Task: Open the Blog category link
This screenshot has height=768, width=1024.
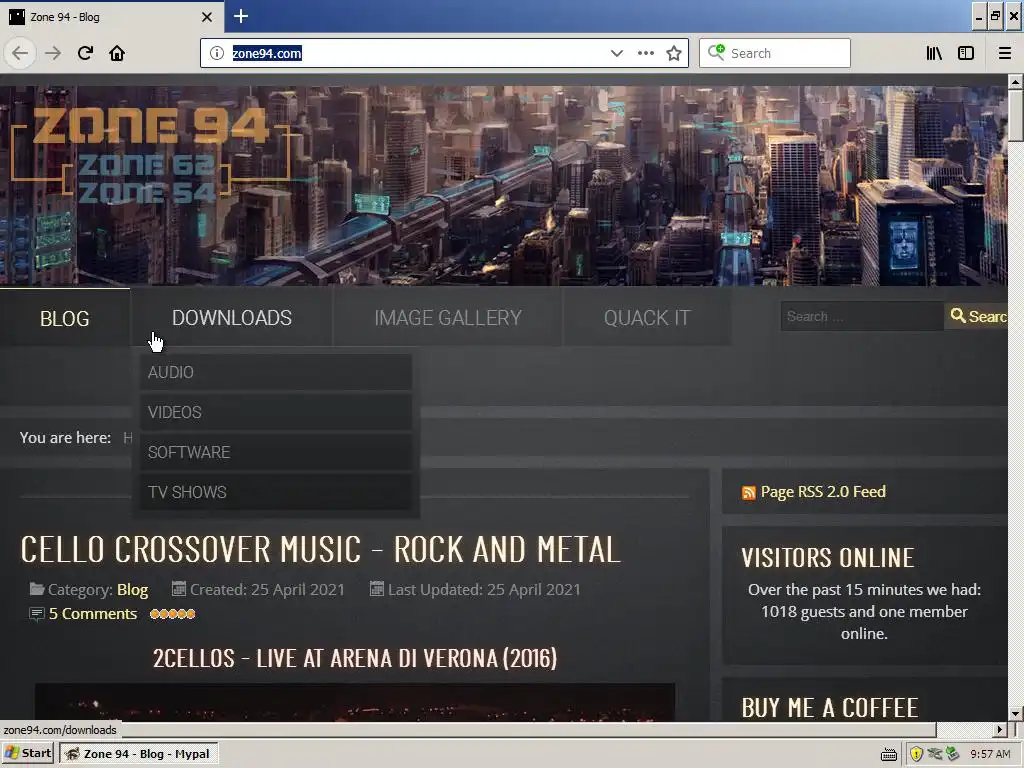Action: 133,590
